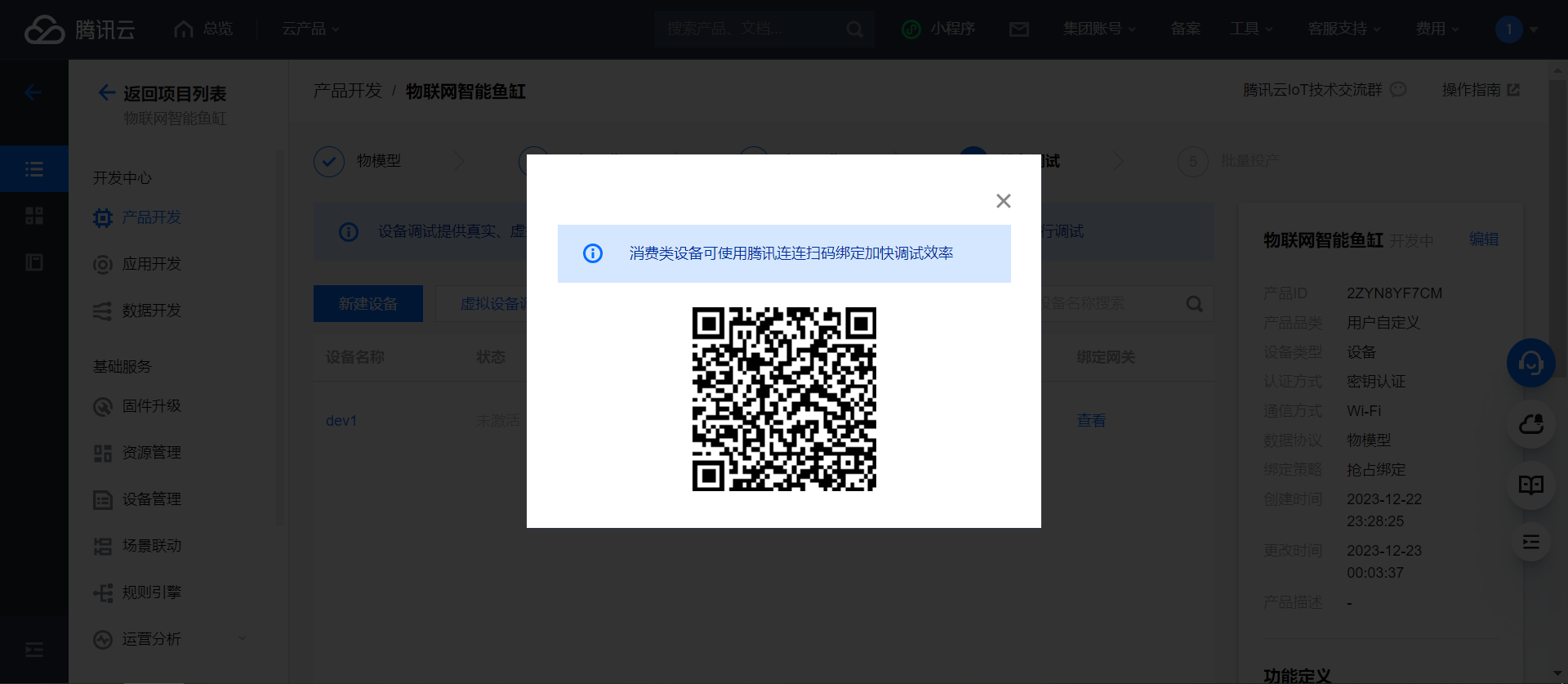Open 运营分析 in sidebar
This screenshot has width=1568, height=684.
pos(152,639)
